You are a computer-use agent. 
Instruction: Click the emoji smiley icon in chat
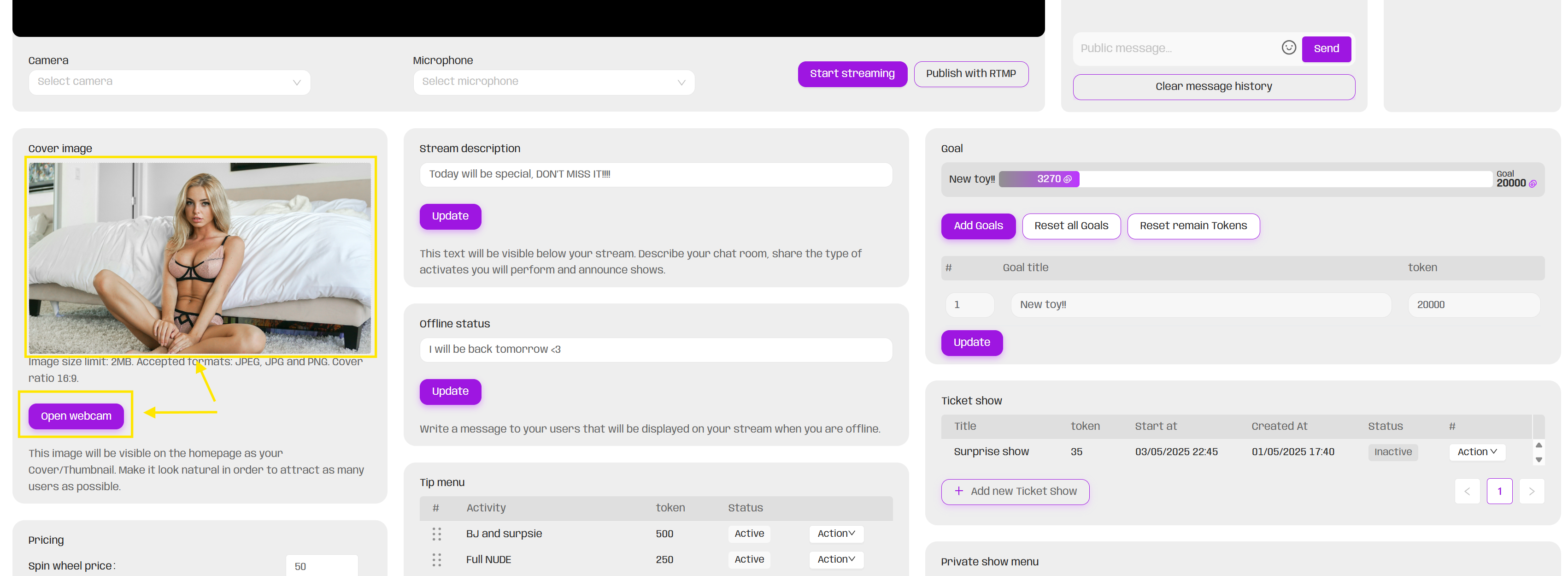pos(1288,48)
